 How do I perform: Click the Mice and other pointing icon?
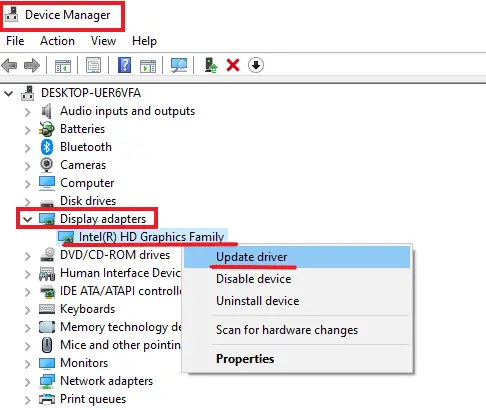[47, 345]
